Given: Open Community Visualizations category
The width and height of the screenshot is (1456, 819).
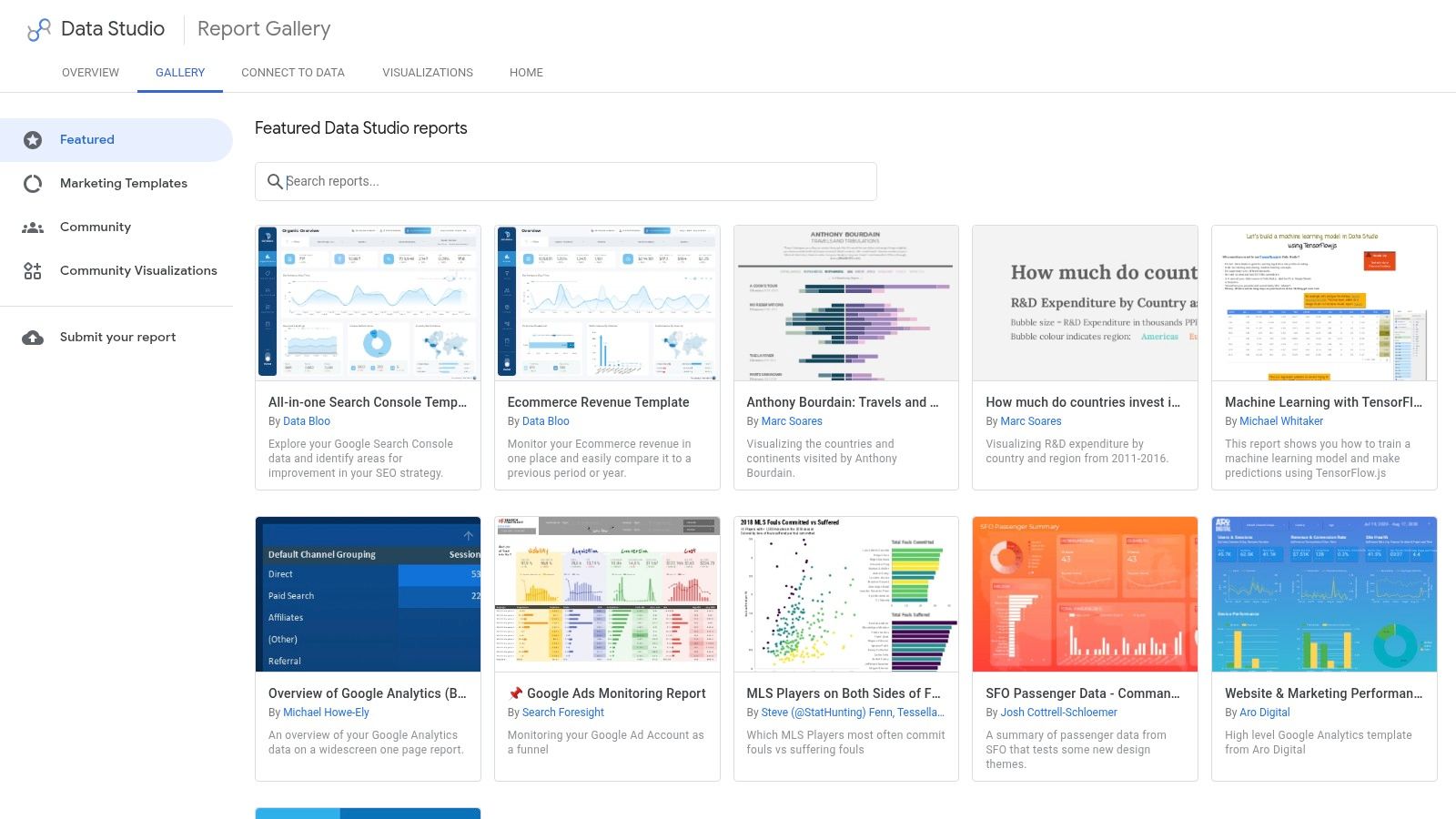Looking at the screenshot, I should (x=116, y=271).
